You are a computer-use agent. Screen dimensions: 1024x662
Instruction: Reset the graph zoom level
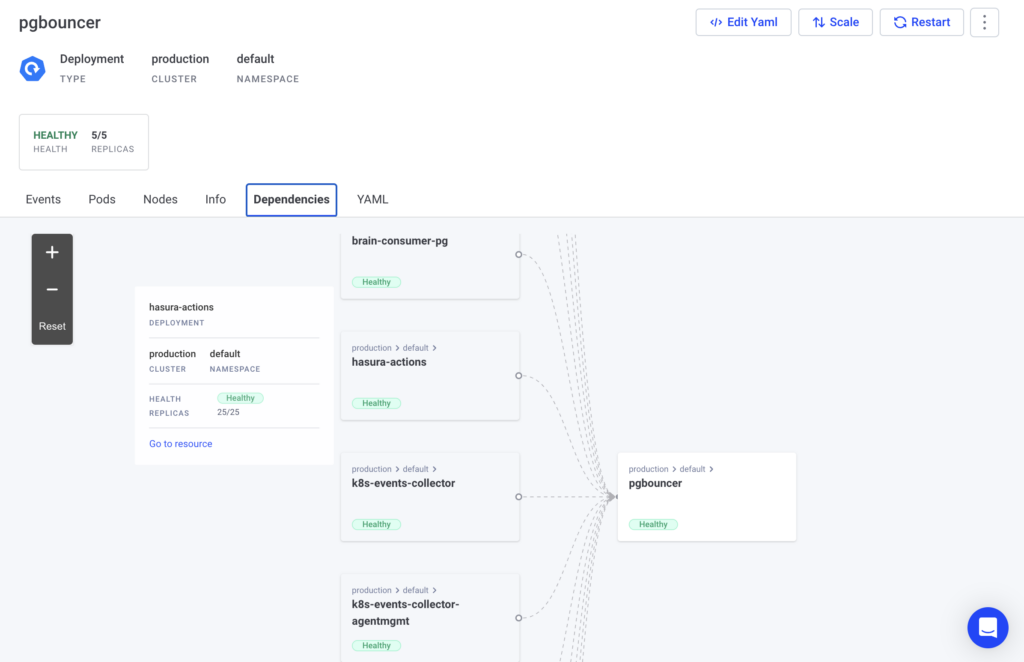pos(52,326)
